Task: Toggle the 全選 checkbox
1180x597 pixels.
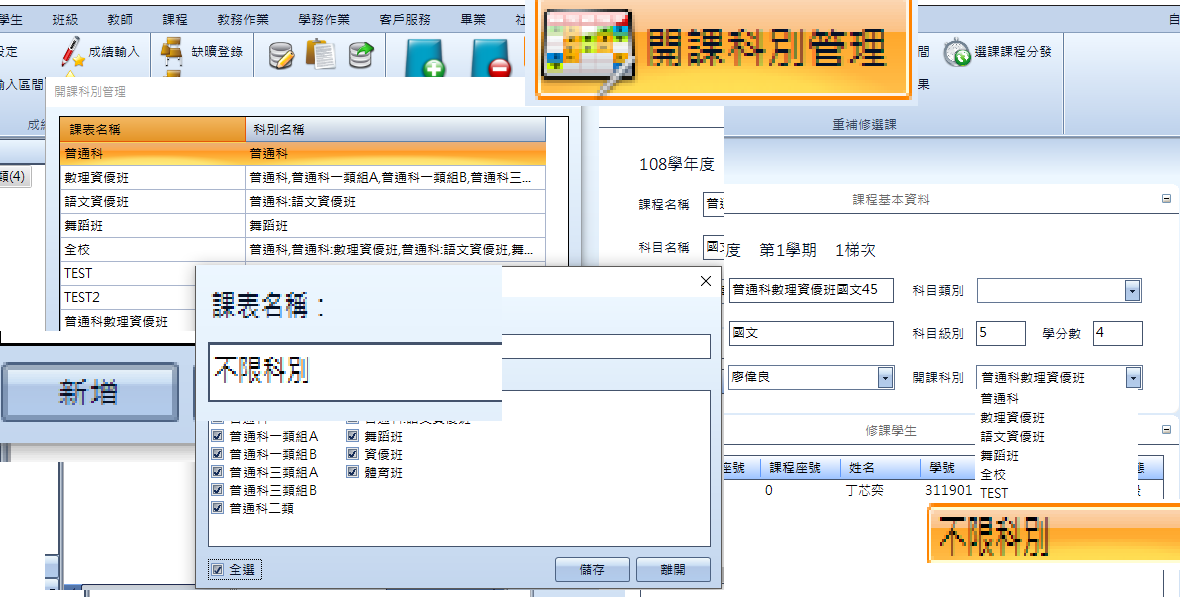Action: click(217, 570)
